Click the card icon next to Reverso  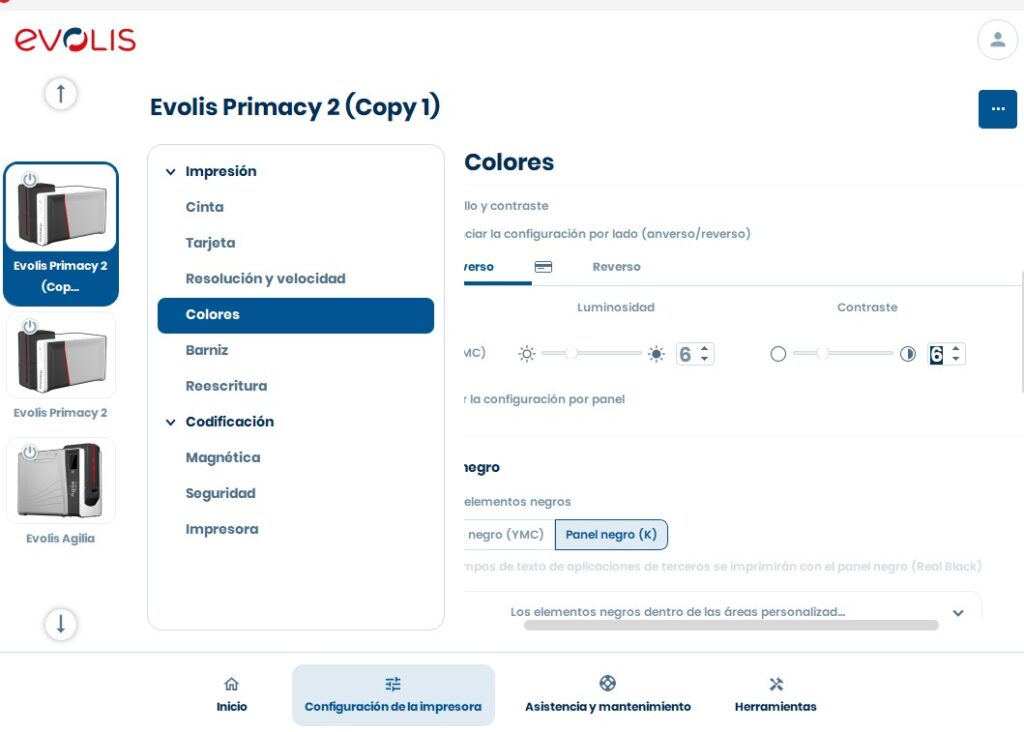click(543, 266)
